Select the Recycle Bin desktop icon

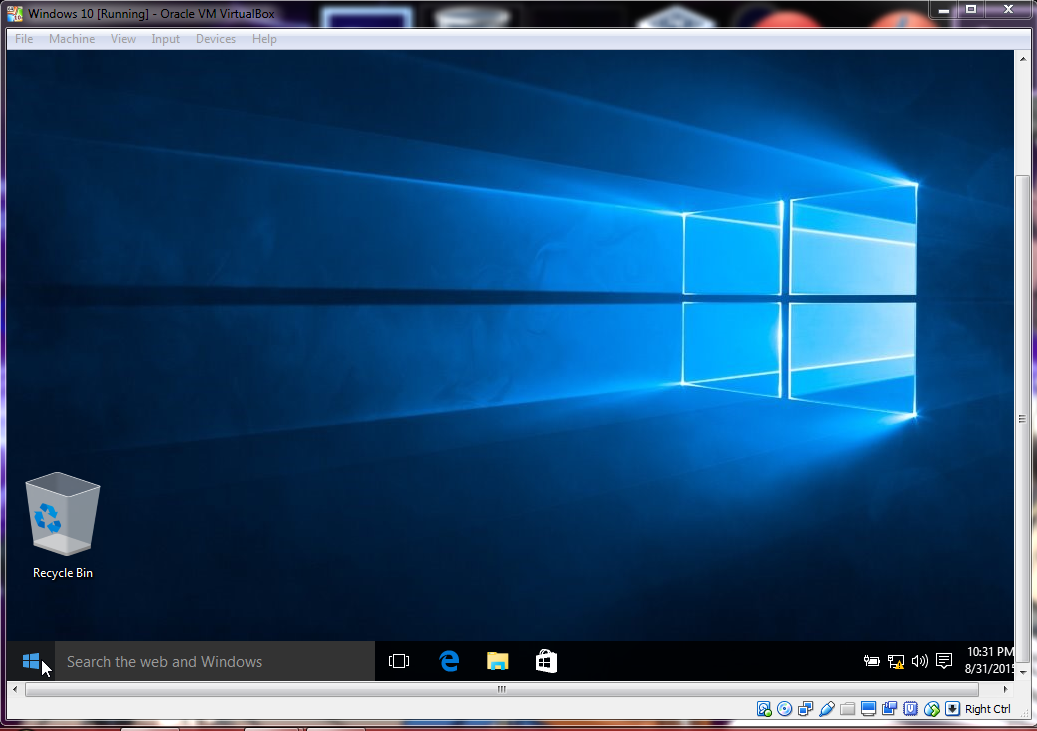pyautogui.click(x=63, y=526)
